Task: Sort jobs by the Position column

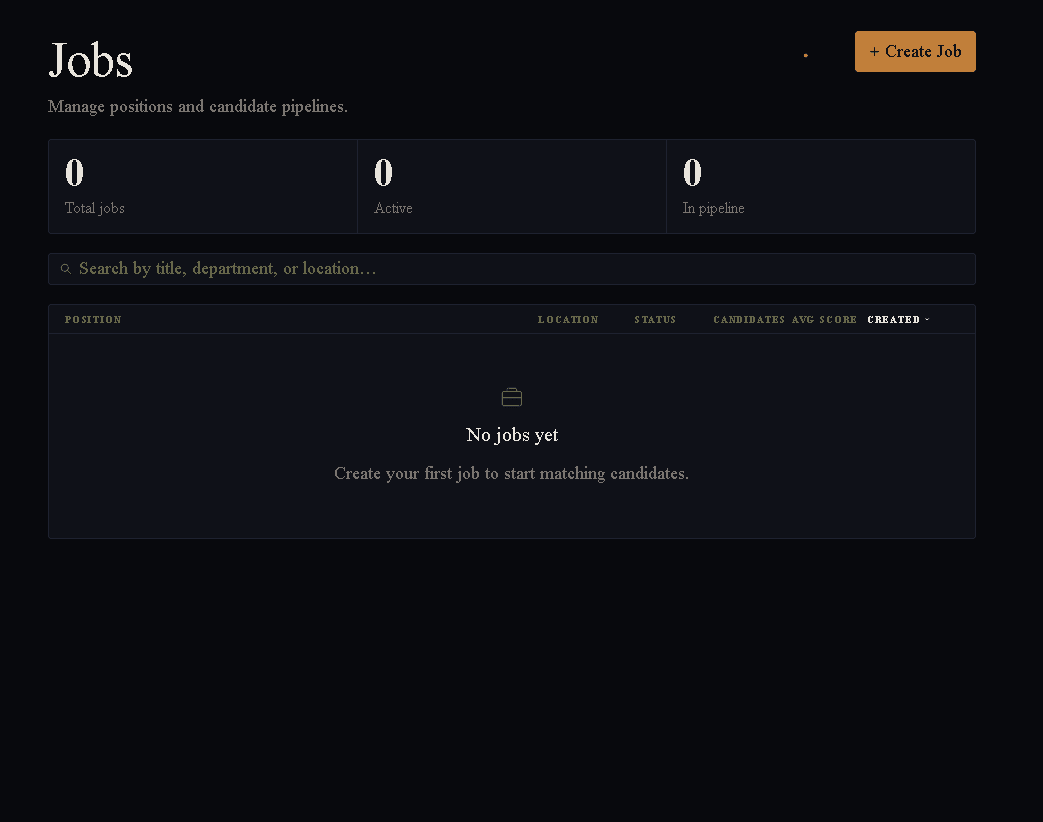Action: (93, 319)
